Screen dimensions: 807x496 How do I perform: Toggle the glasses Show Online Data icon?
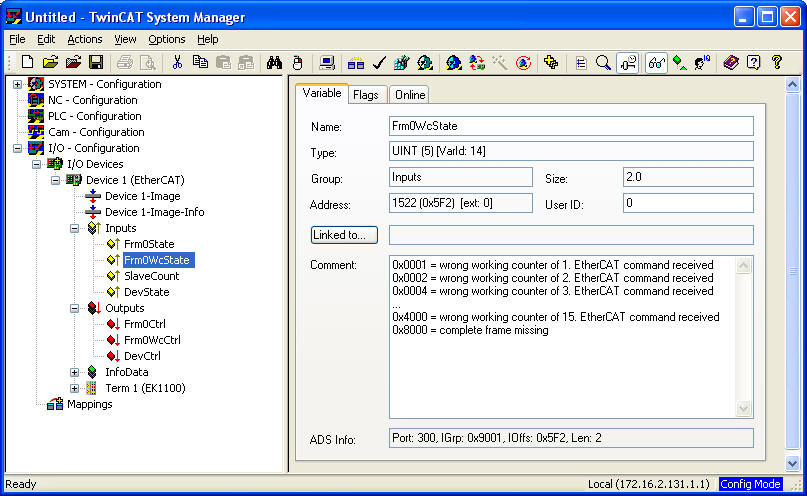coord(656,62)
